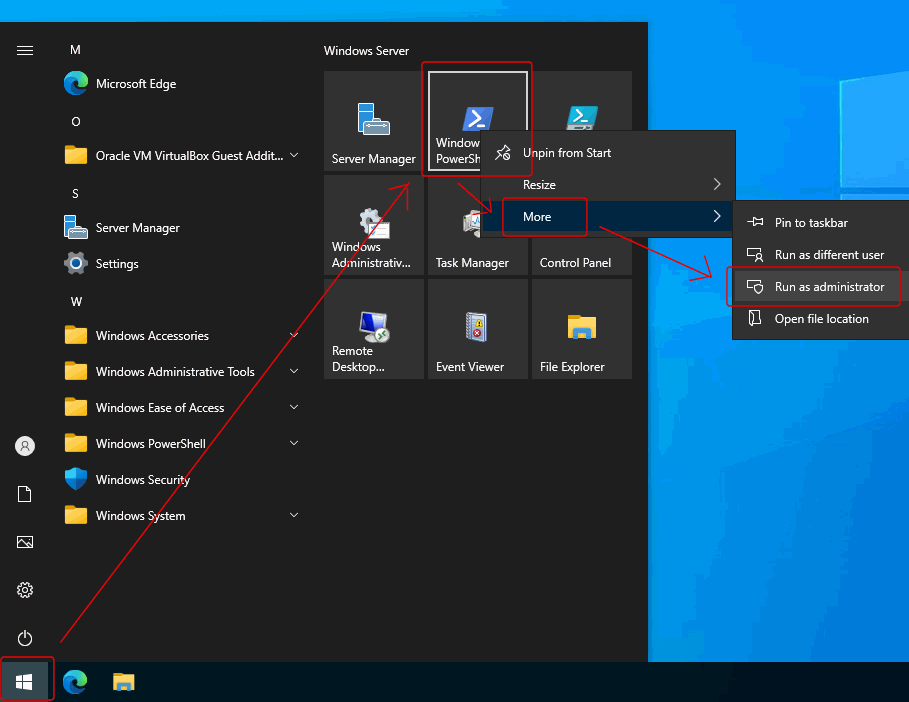This screenshot has height=702, width=909.
Task: Open Settings gear in the Start sidebar
Action: (25, 590)
